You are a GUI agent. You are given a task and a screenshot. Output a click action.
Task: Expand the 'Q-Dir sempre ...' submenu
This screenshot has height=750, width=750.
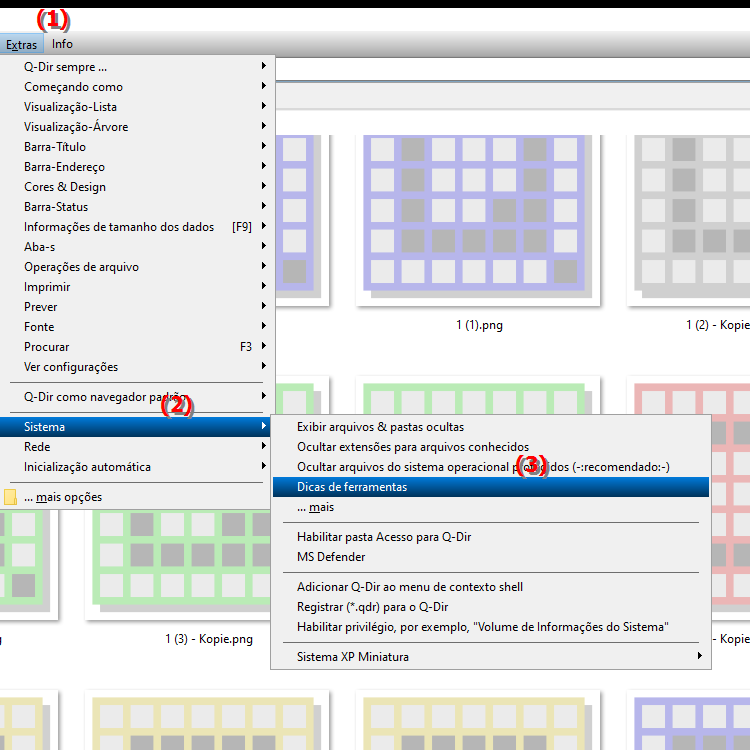pyautogui.click(x=137, y=66)
